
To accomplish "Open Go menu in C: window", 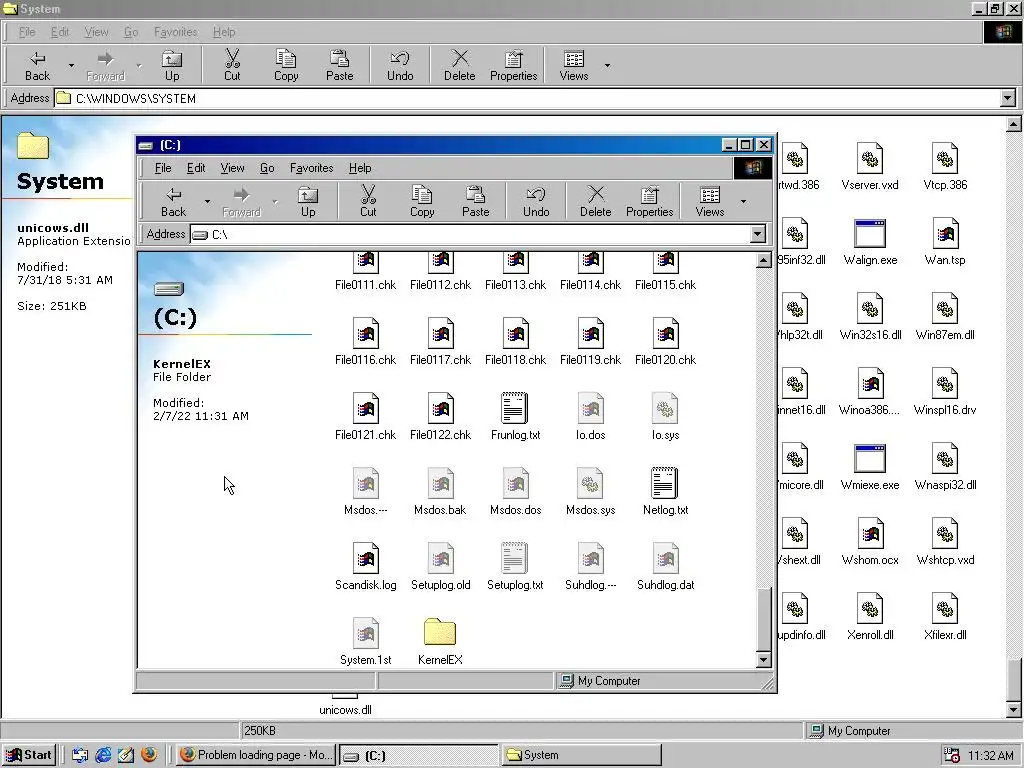I will 267,168.
